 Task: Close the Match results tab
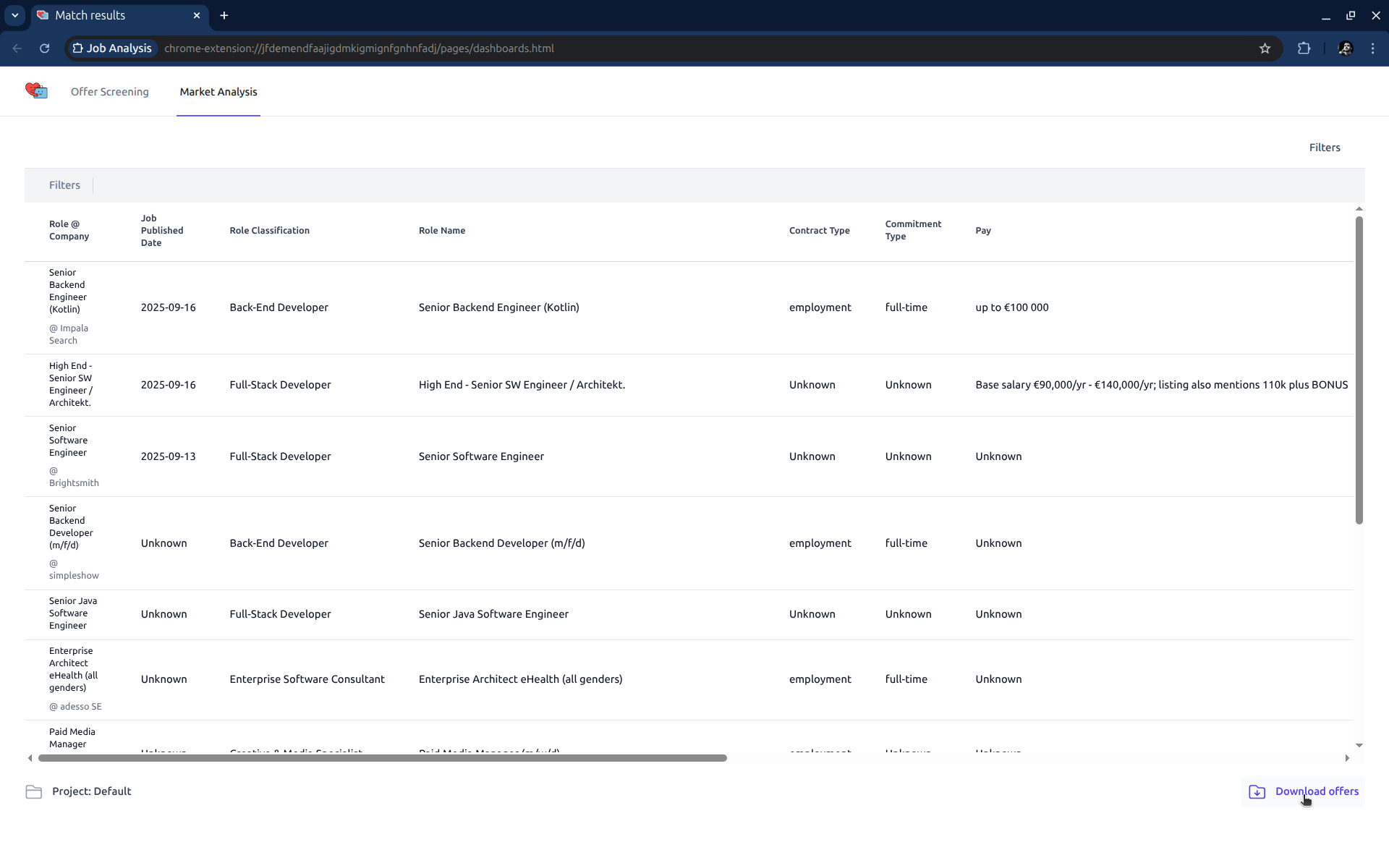coord(197,15)
